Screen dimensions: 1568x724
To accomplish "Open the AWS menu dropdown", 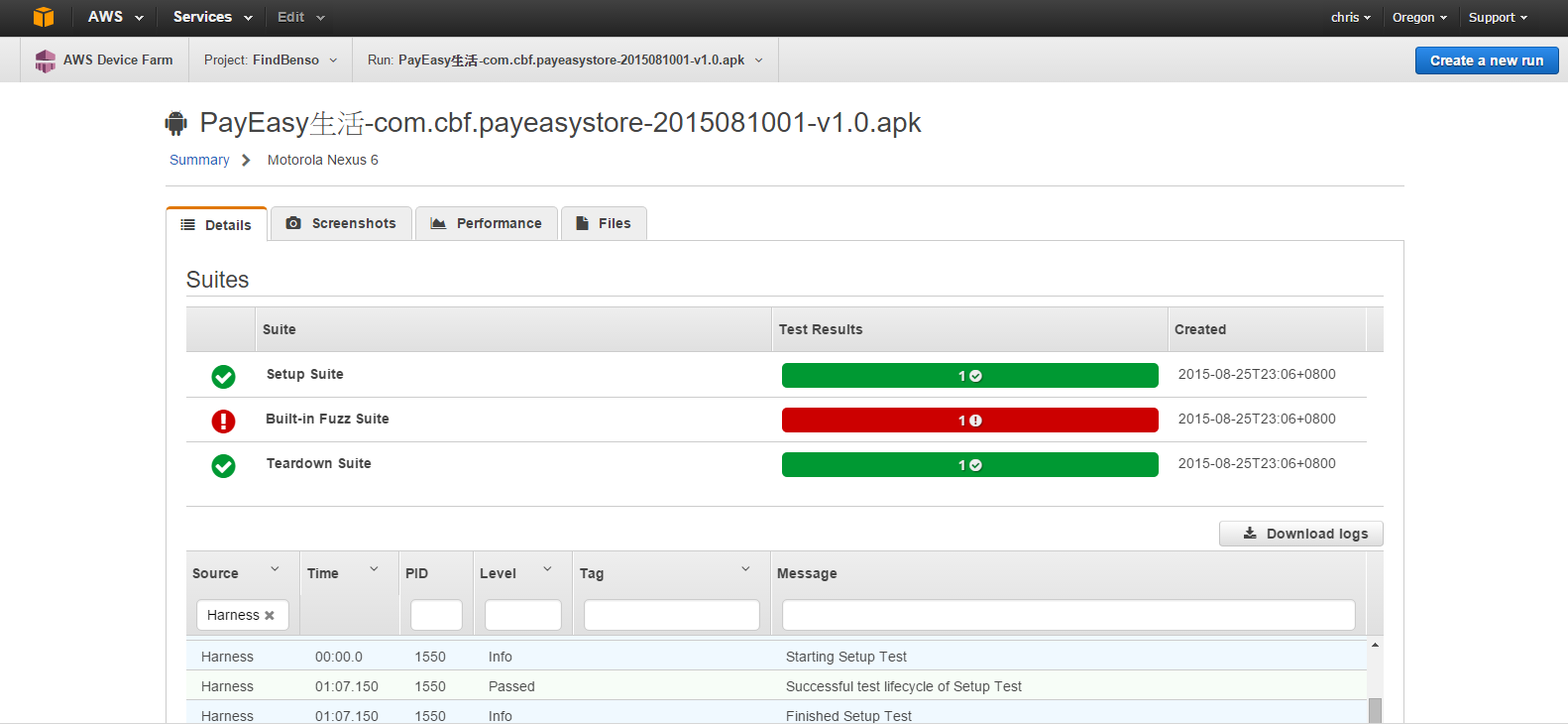I will coord(116,17).
